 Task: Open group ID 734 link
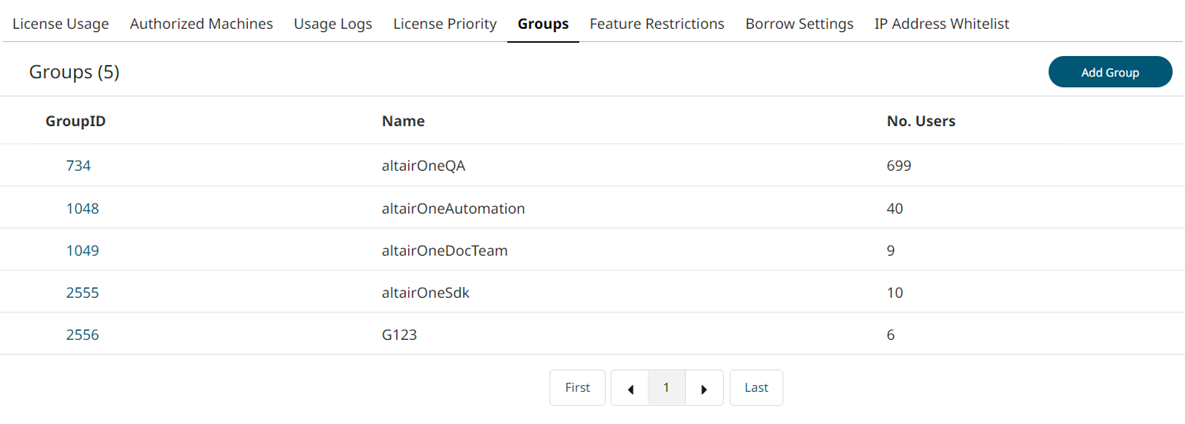pos(78,166)
